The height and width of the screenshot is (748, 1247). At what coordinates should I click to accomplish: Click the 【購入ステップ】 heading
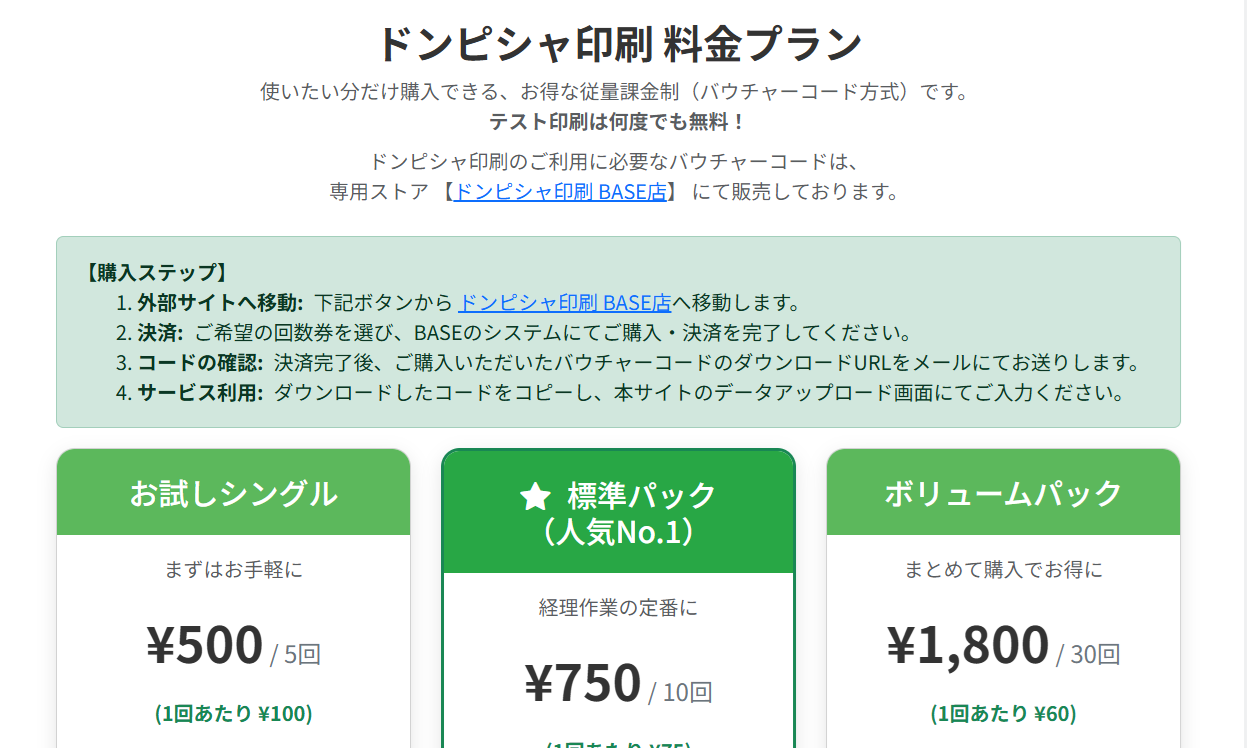tap(155, 272)
